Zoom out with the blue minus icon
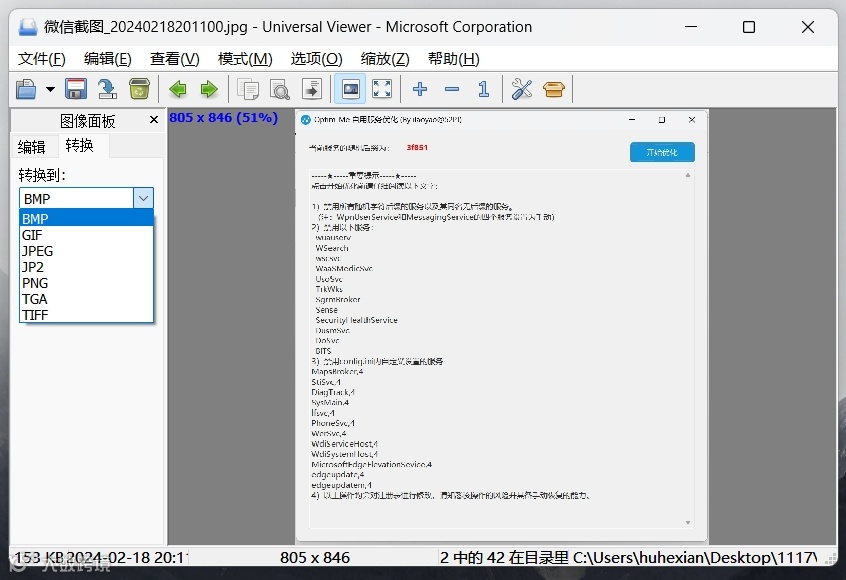This screenshot has width=846, height=580. point(452,89)
